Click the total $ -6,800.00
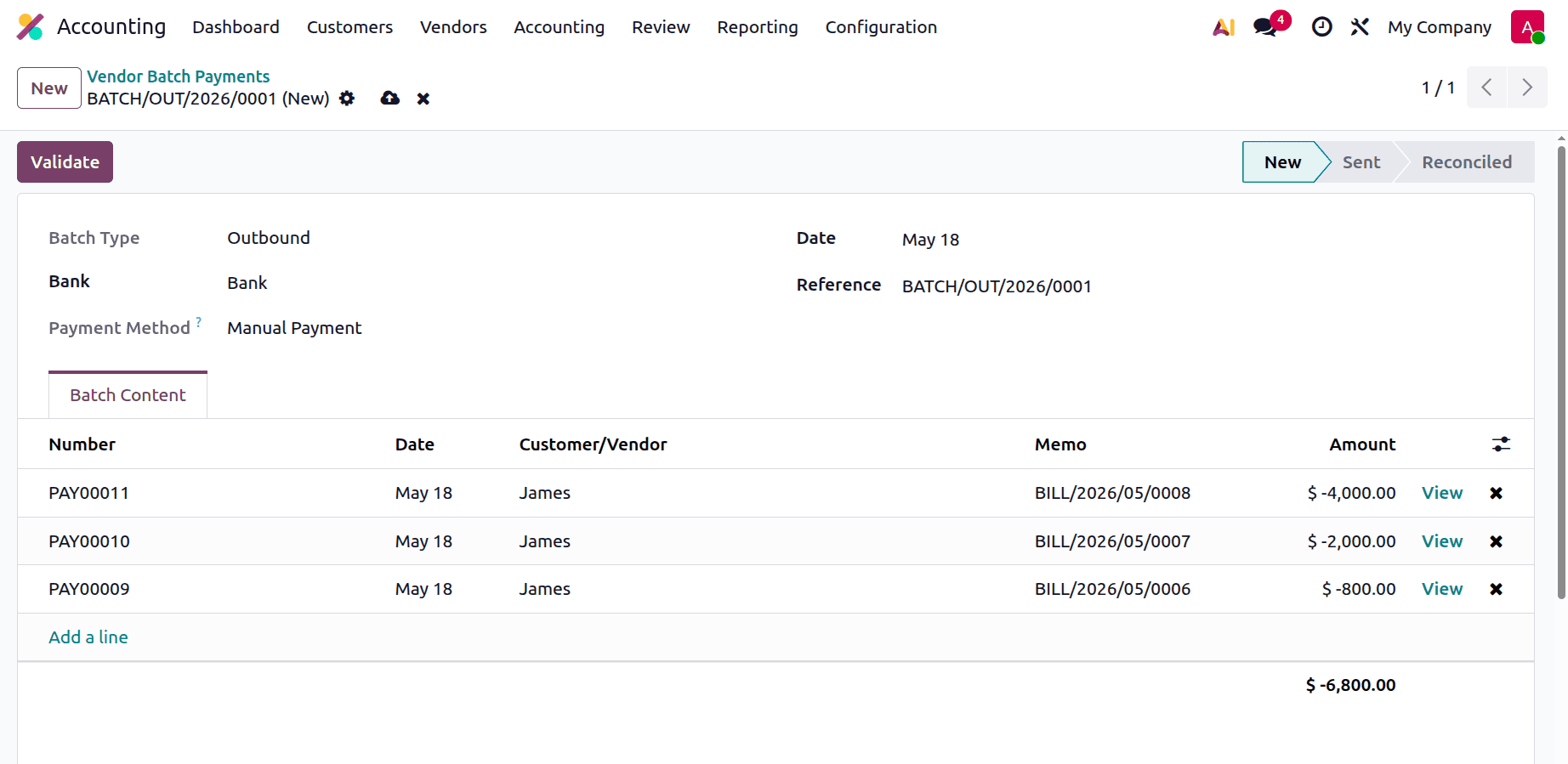Viewport: 1568px width, 764px height. coord(1350,685)
